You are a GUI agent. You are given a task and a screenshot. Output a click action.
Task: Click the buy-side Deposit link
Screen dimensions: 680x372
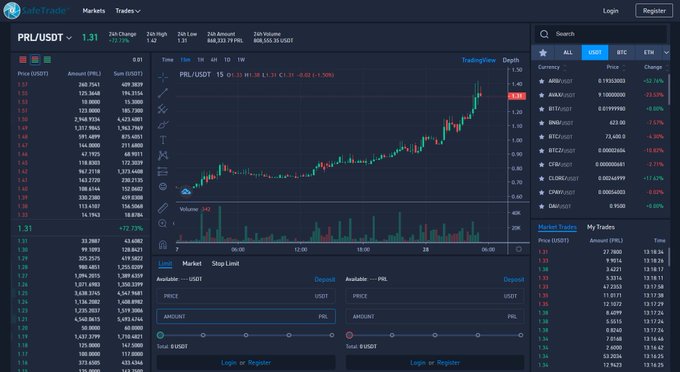coord(325,280)
